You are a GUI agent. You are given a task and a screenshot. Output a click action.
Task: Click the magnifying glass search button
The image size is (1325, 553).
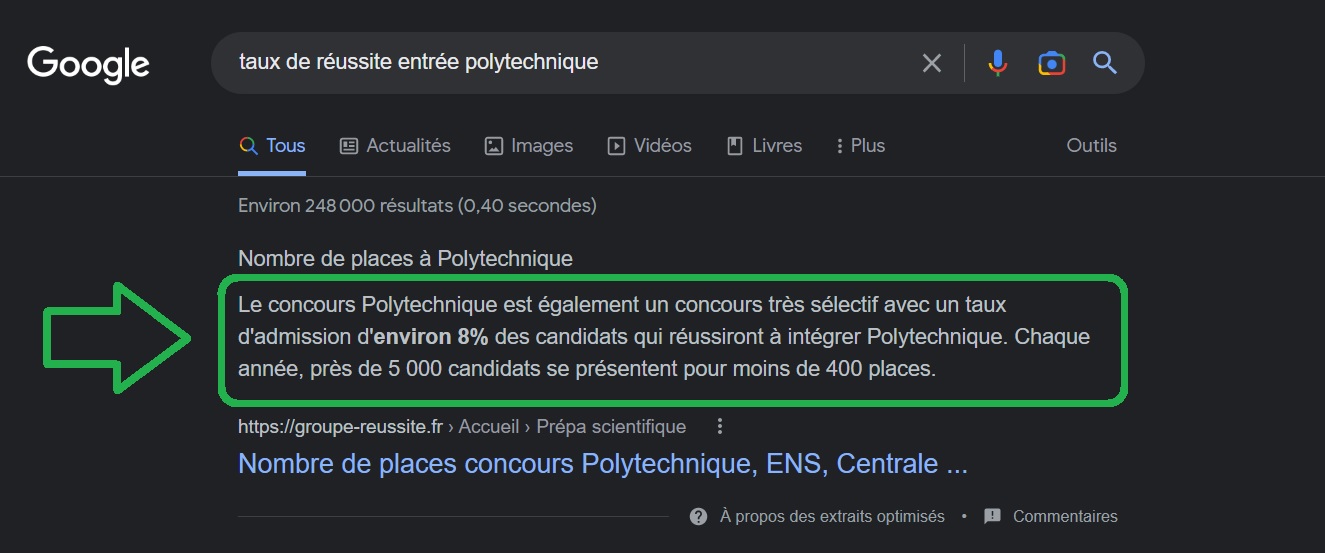(x=1104, y=63)
